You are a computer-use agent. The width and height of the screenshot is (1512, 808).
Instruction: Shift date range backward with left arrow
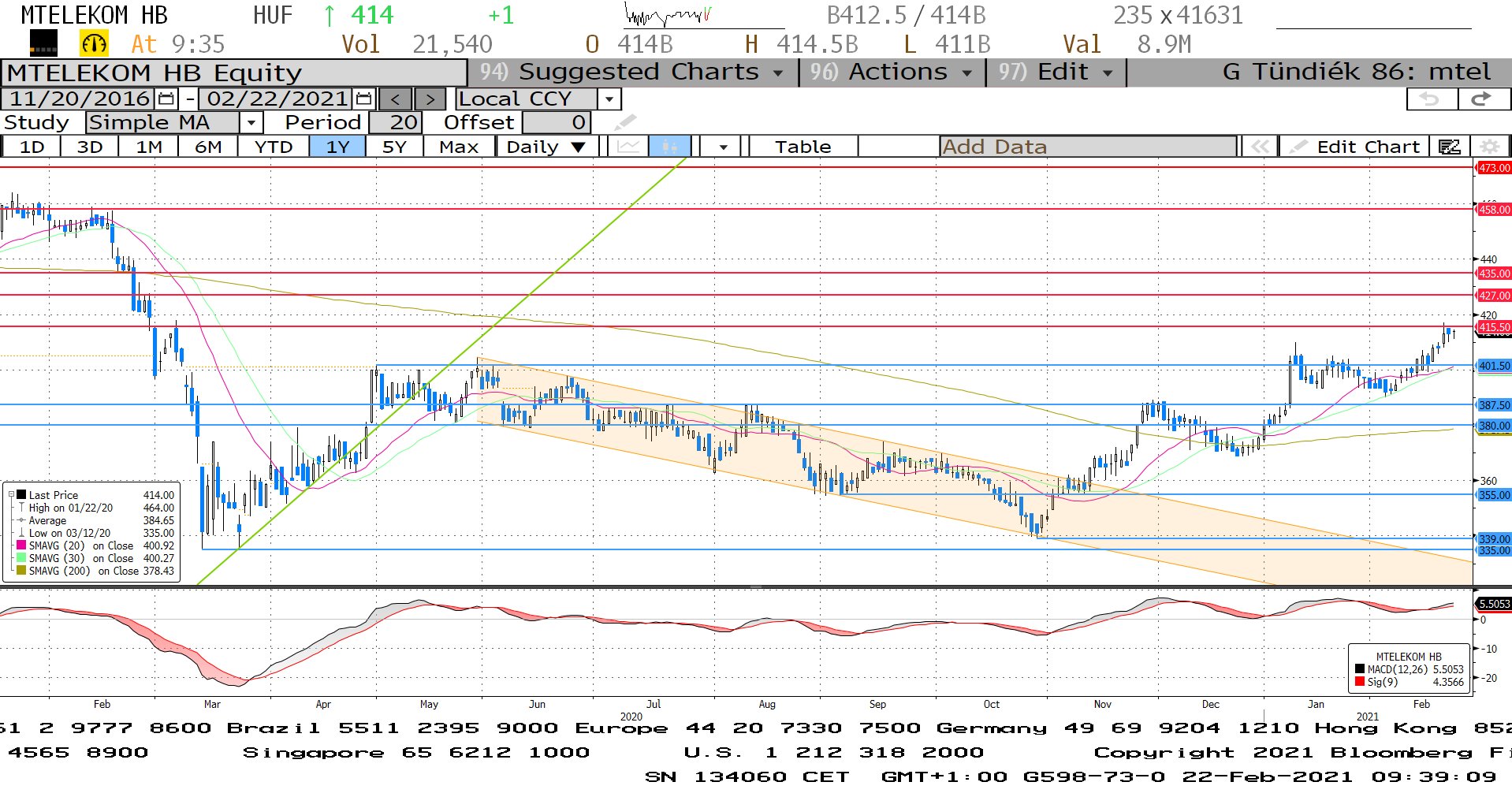point(395,99)
